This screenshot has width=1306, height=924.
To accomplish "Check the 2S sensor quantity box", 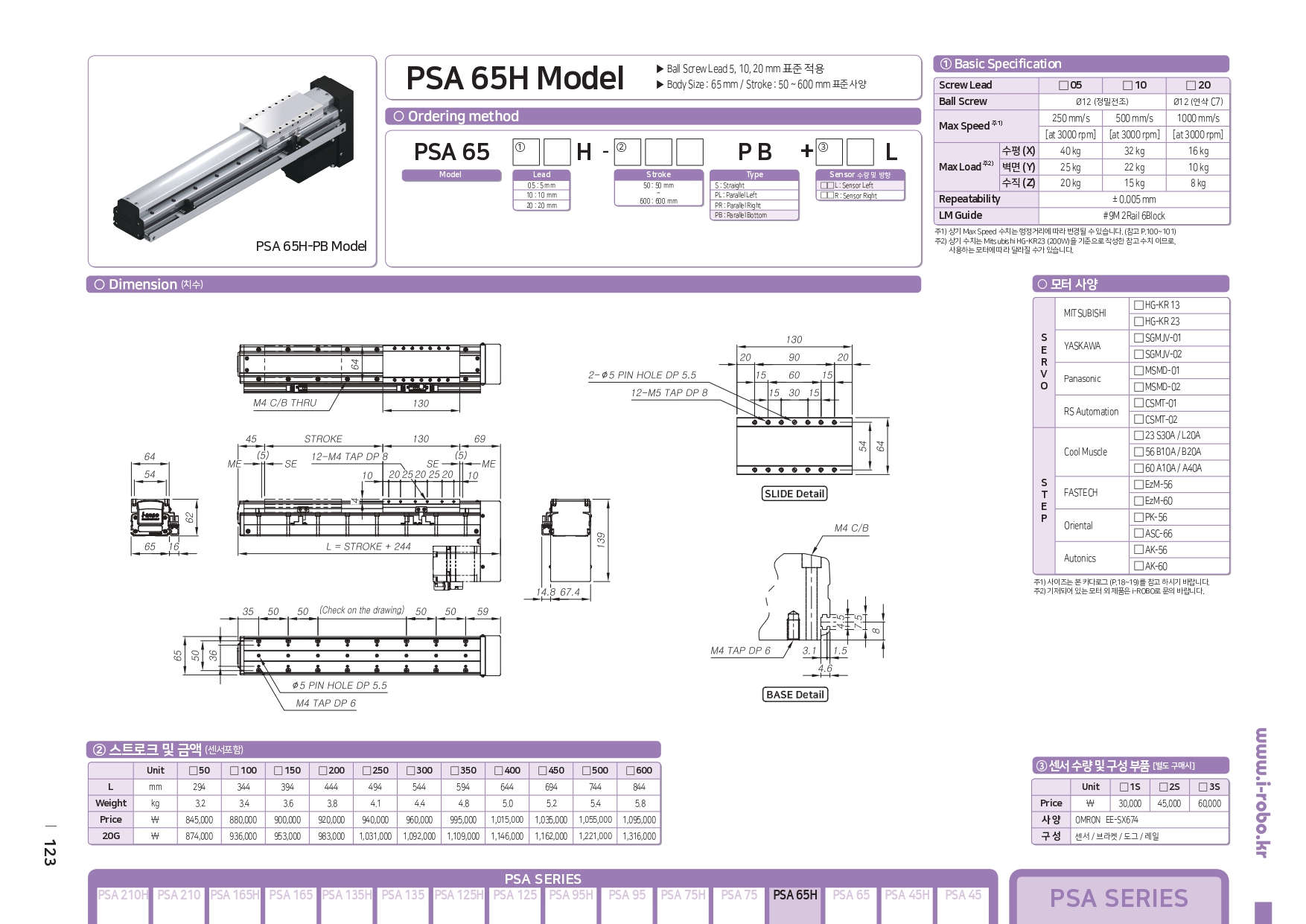I will pyautogui.click(x=1163, y=787).
